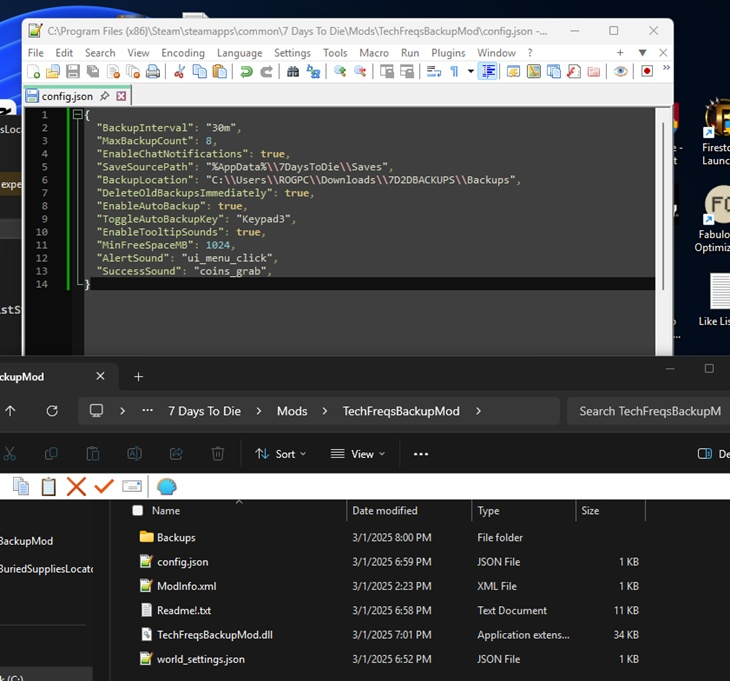
Task: Open the Sort dropdown in File Explorer
Action: click(x=280, y=454)
